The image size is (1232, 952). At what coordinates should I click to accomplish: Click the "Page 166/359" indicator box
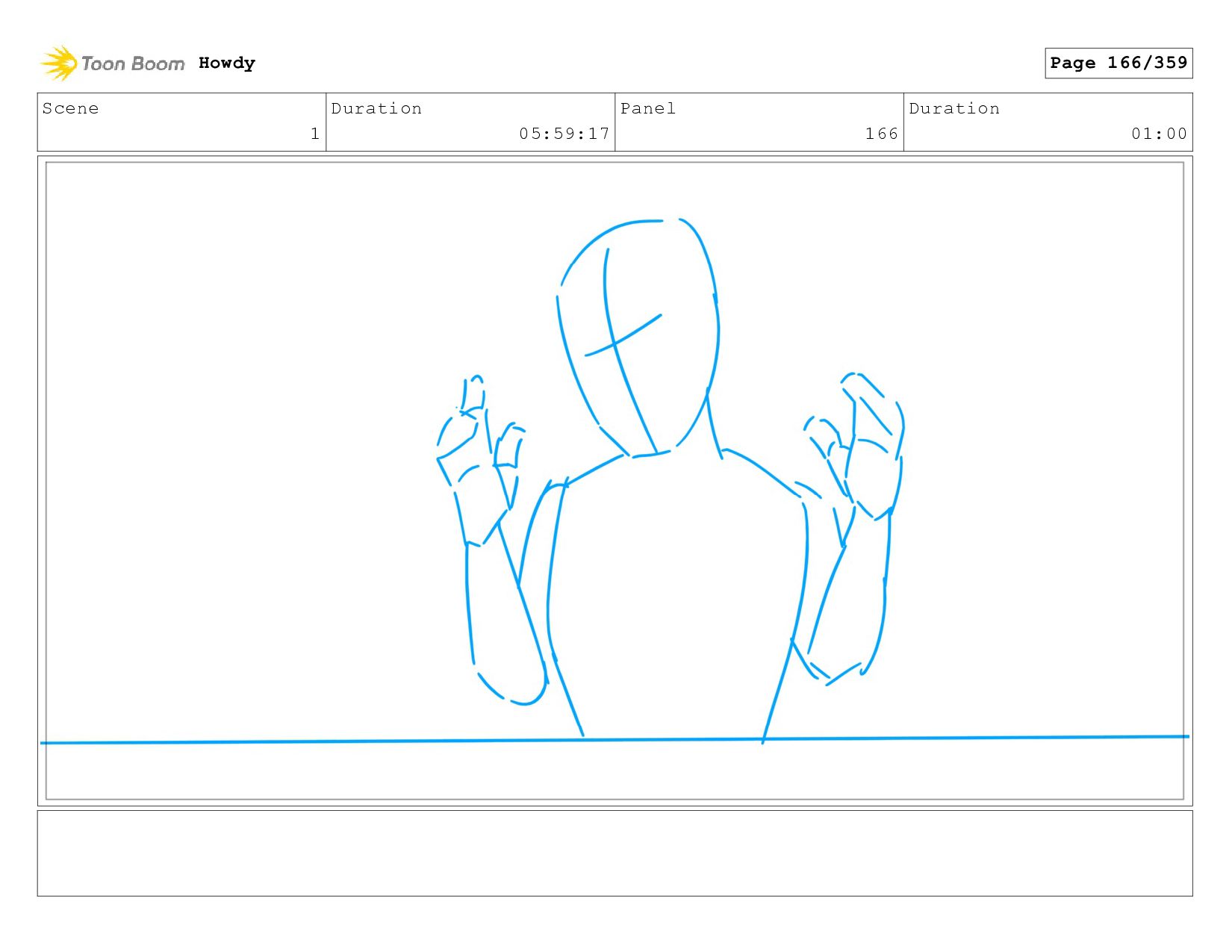click(x=1119, y=63)
